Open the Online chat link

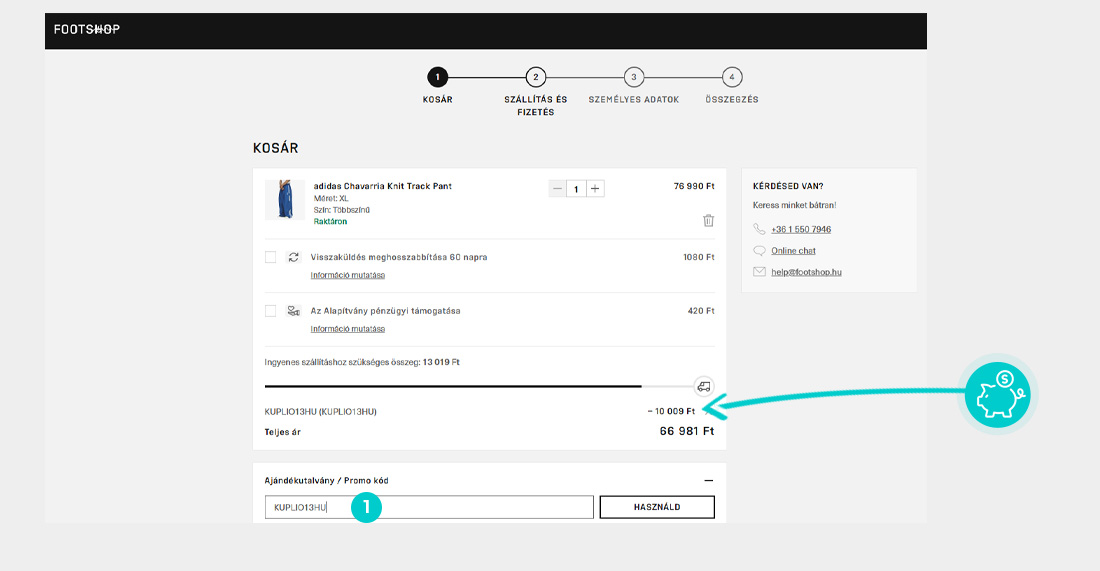(x=793, y=251)
